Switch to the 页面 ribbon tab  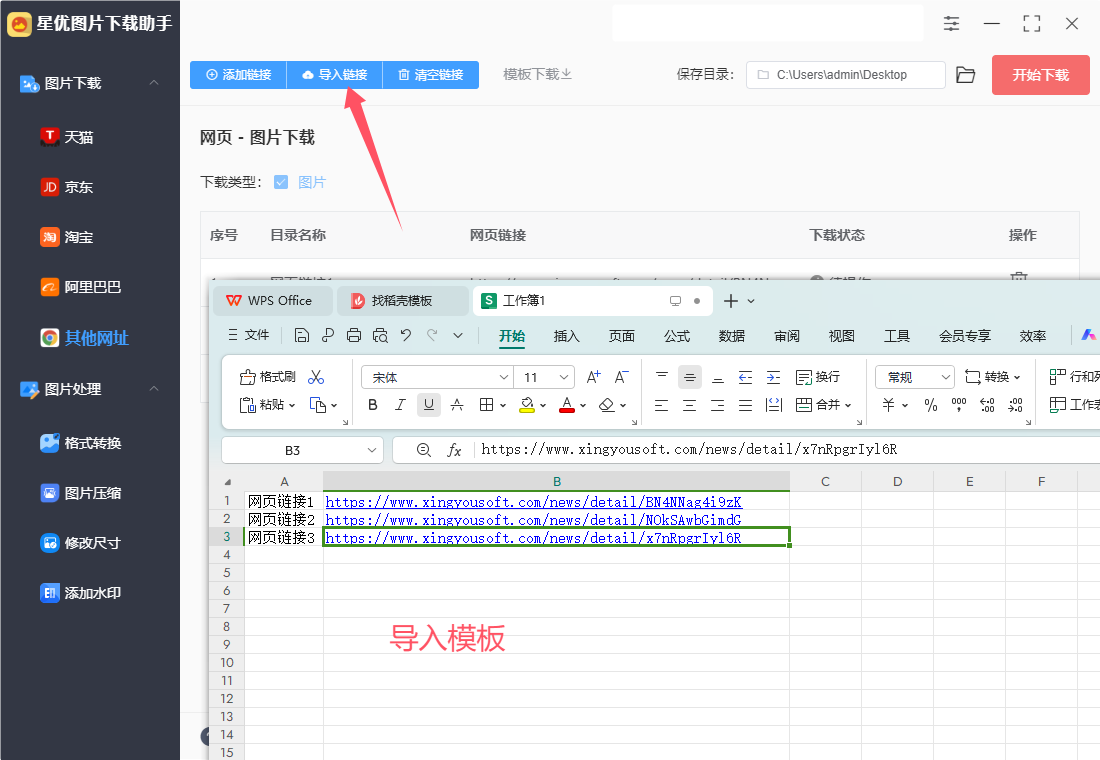click(x=622, y=336)
